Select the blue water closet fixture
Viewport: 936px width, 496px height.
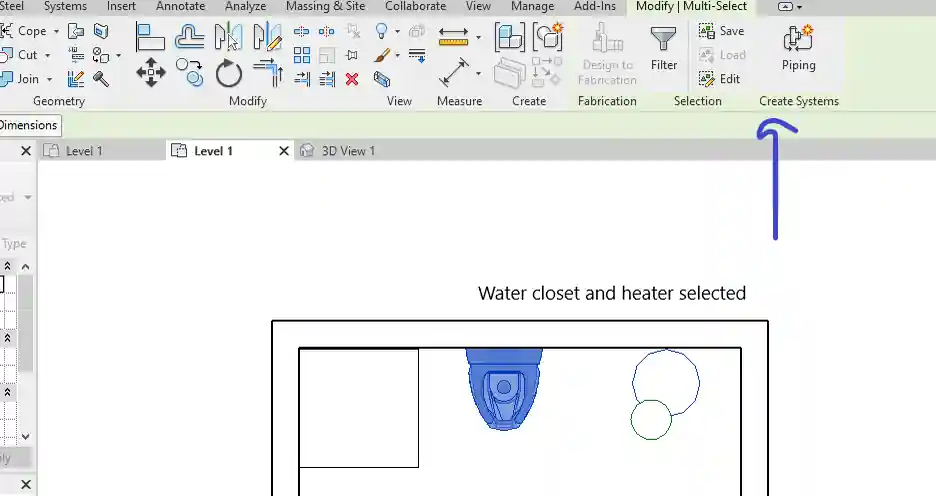coord(504,389)
